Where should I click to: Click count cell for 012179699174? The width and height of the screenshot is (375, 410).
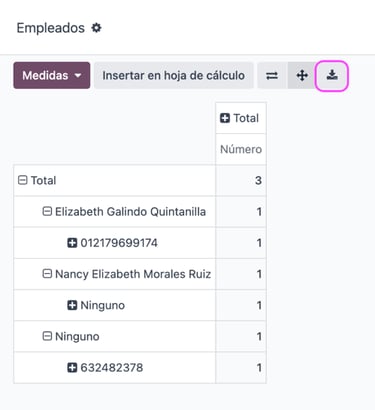click(x=241, y=243)
